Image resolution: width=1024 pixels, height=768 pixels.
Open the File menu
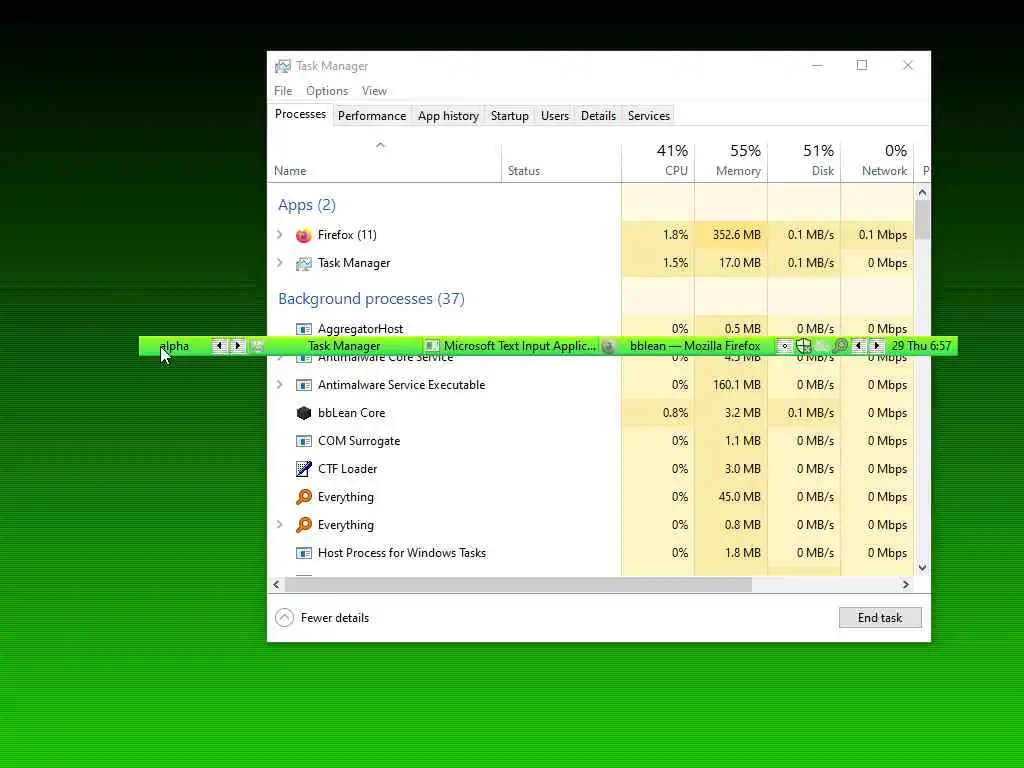pyautogui.click(x=283, y=91)
